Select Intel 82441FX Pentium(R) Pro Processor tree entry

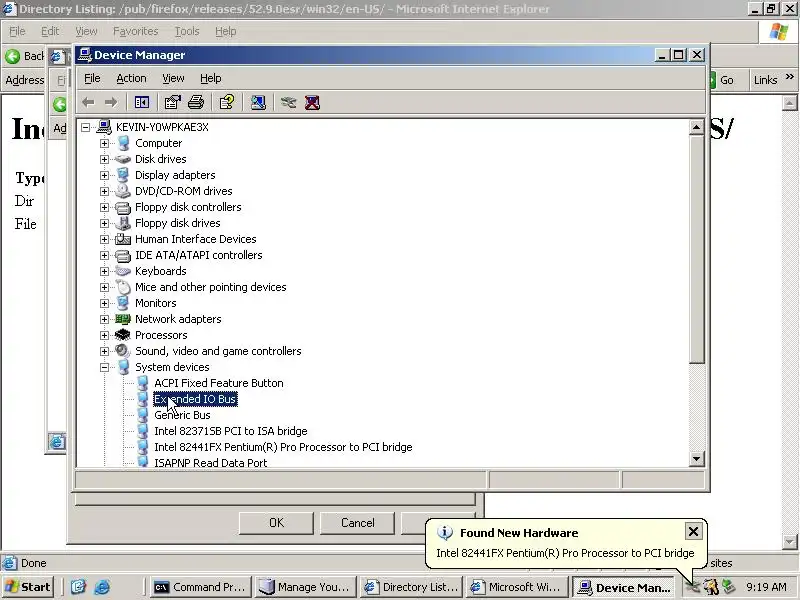[283, 447]
